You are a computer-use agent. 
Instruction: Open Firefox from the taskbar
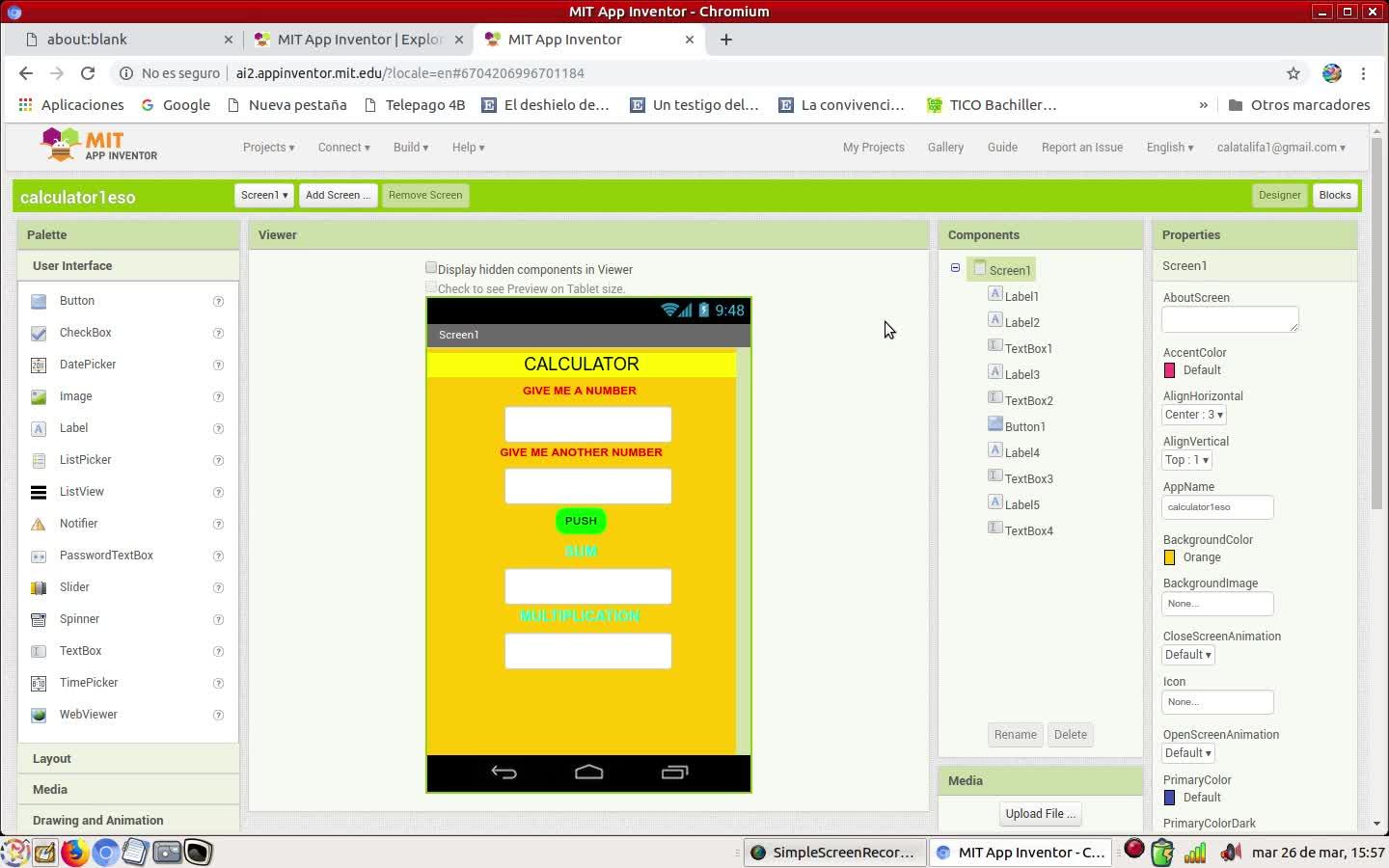74,853
